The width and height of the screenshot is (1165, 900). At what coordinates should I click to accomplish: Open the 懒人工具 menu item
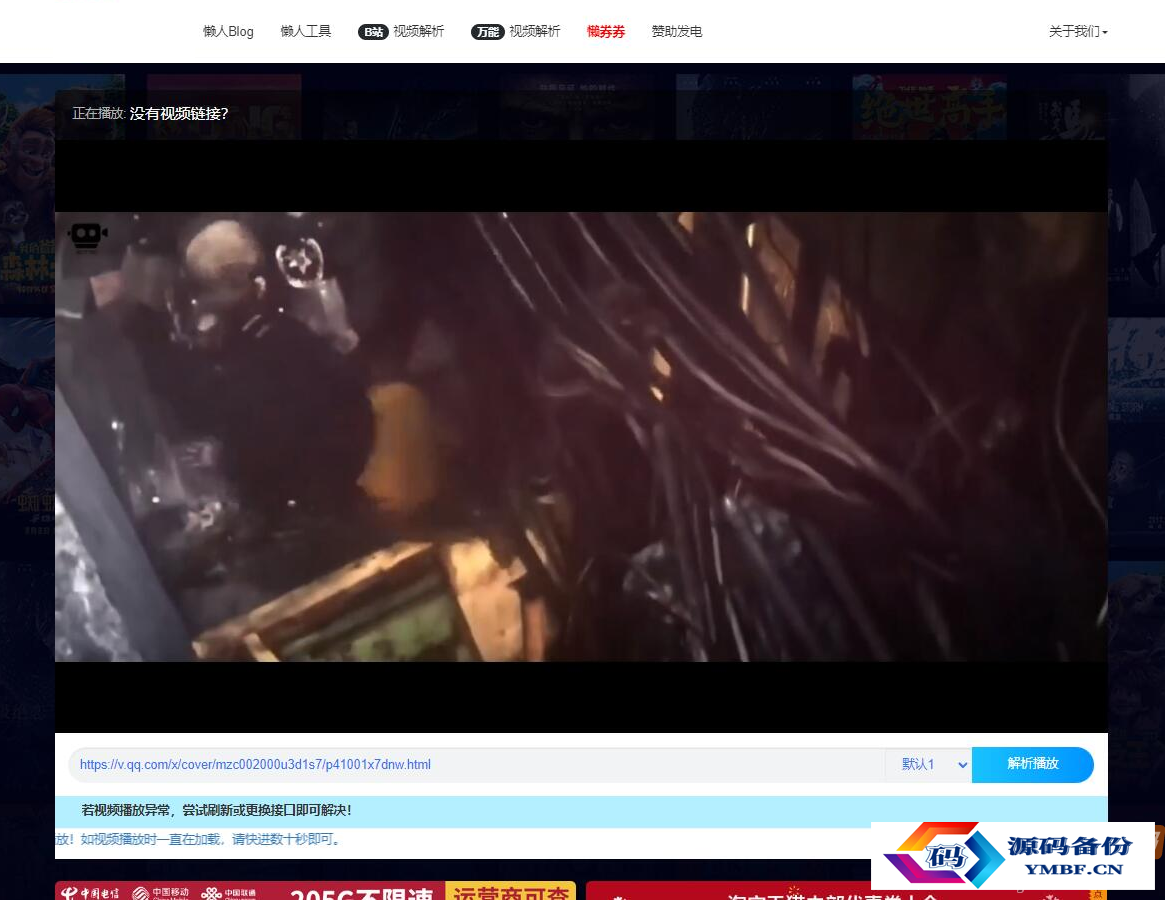(305, 31)
